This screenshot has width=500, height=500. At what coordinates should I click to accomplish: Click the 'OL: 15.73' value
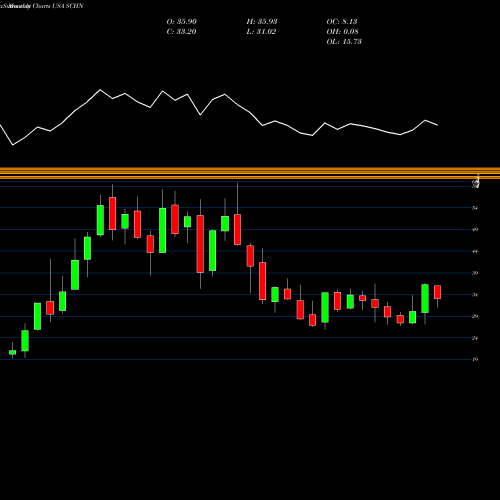(344, 42)
